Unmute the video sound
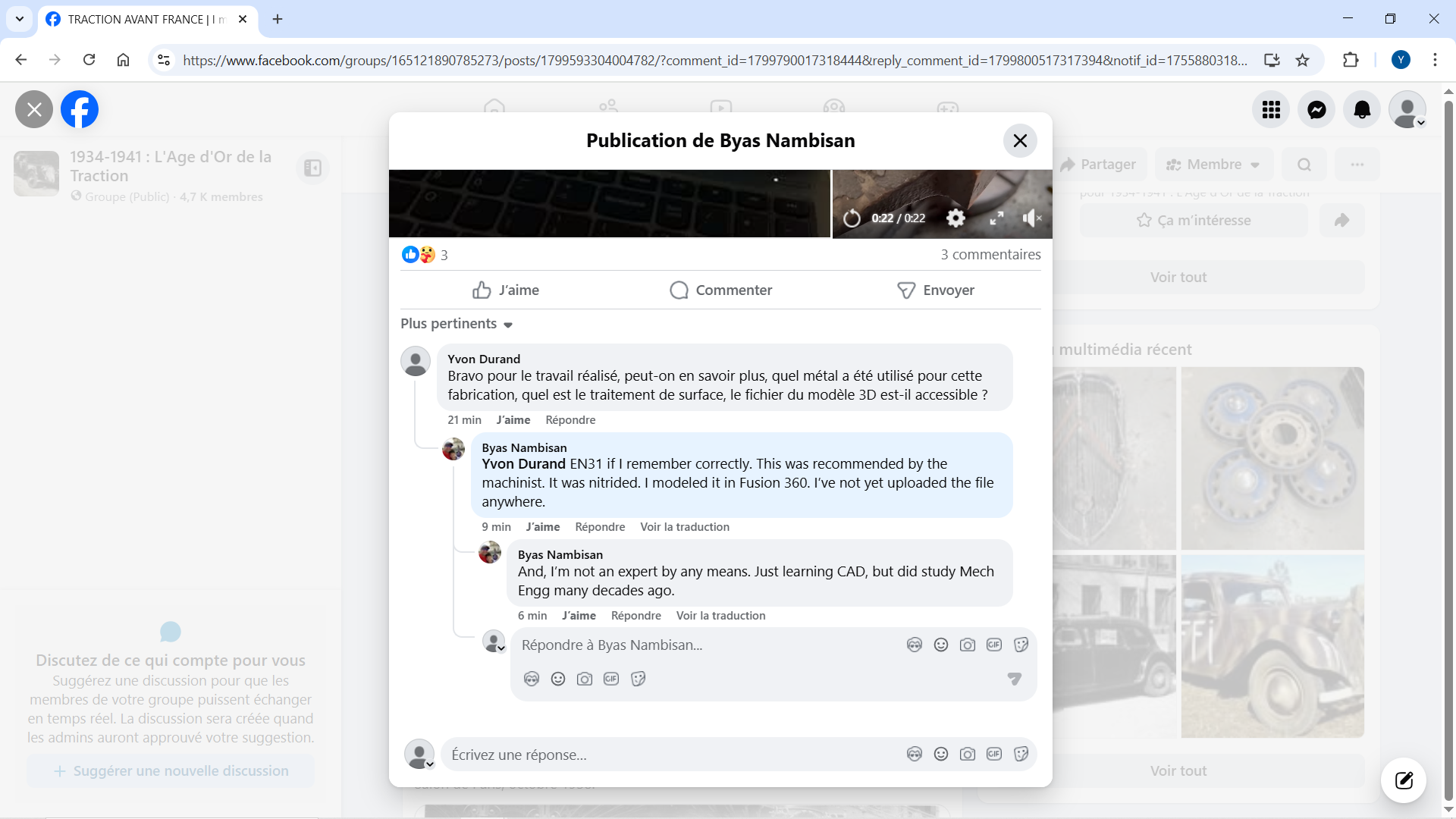1456x819 pixels. coord(1031,218)
